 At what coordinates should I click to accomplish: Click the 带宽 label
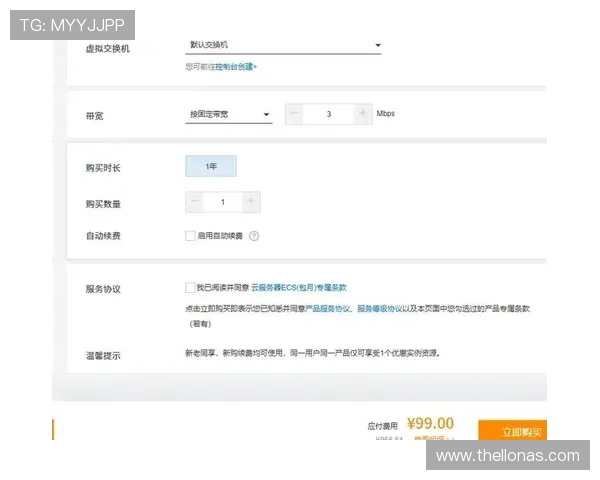pyautogui.click(x=95, y=116)
